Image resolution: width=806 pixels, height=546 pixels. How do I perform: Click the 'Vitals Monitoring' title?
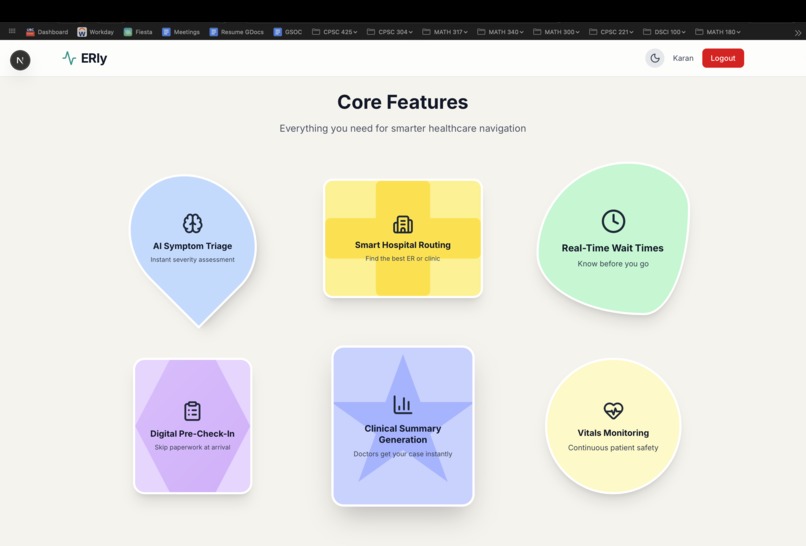(x=613, y=433)
